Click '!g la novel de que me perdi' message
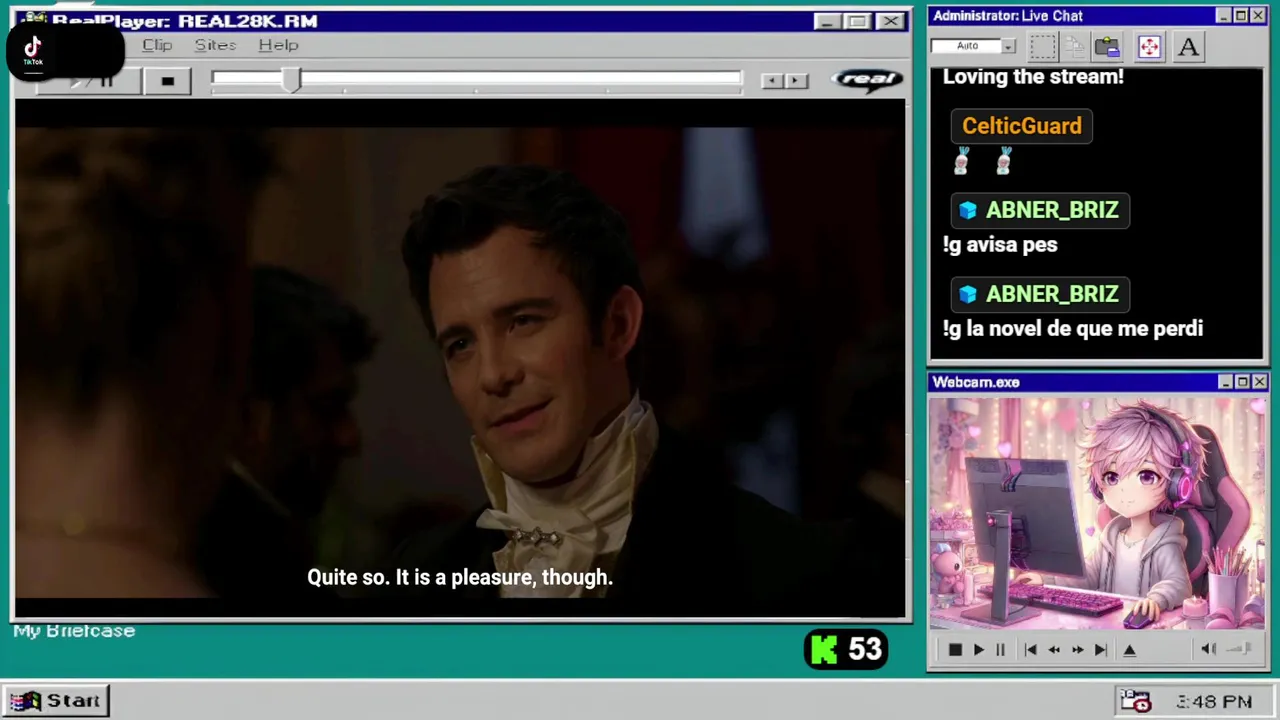 click(1072, 329)
